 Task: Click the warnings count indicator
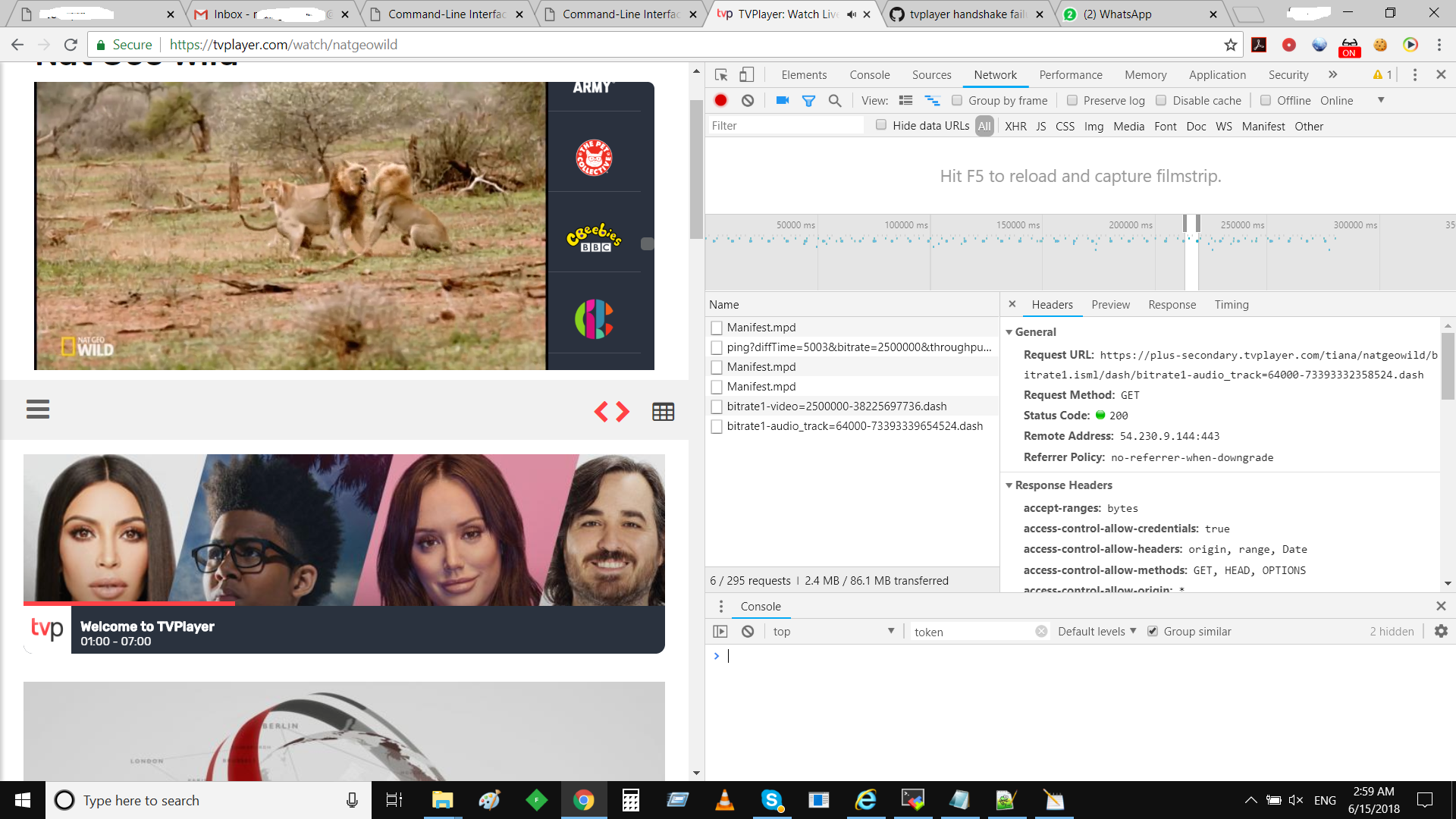pos(1382,74)
